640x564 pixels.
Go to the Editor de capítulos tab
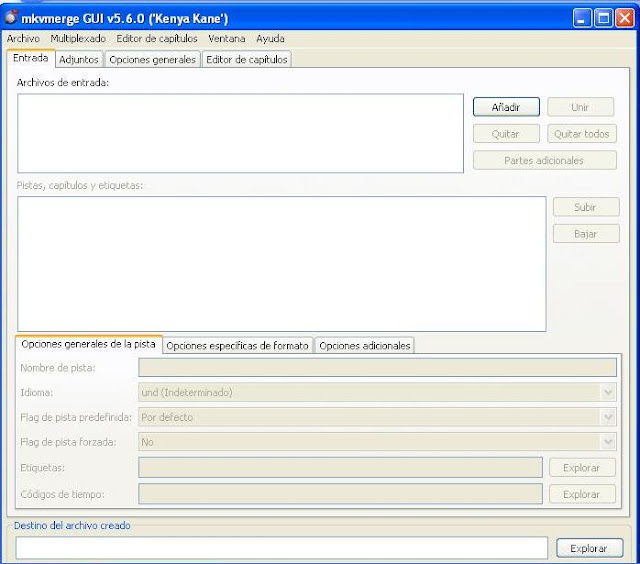(247, 60)
